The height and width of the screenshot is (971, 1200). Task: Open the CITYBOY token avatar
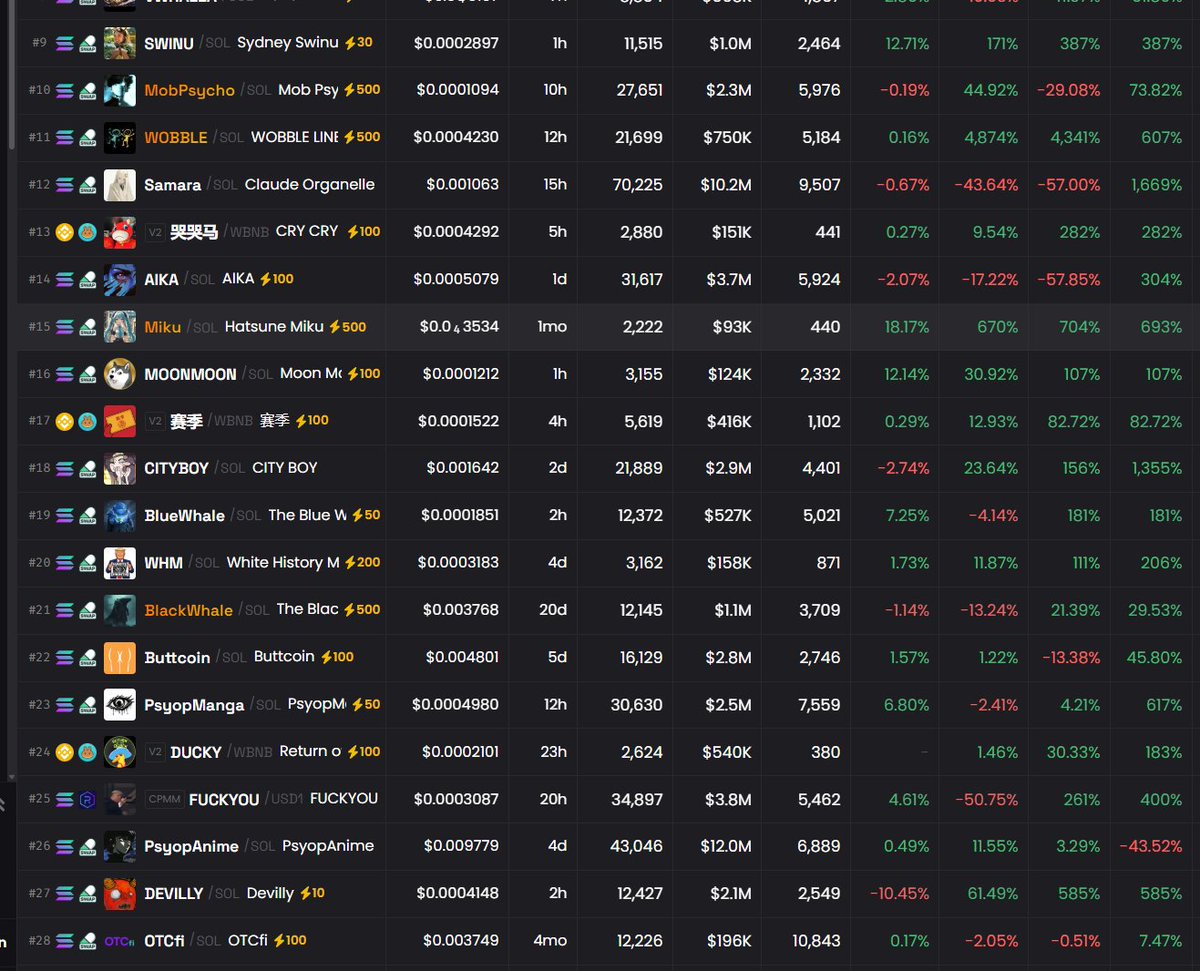pyautogui.click(x=120, y=468)
